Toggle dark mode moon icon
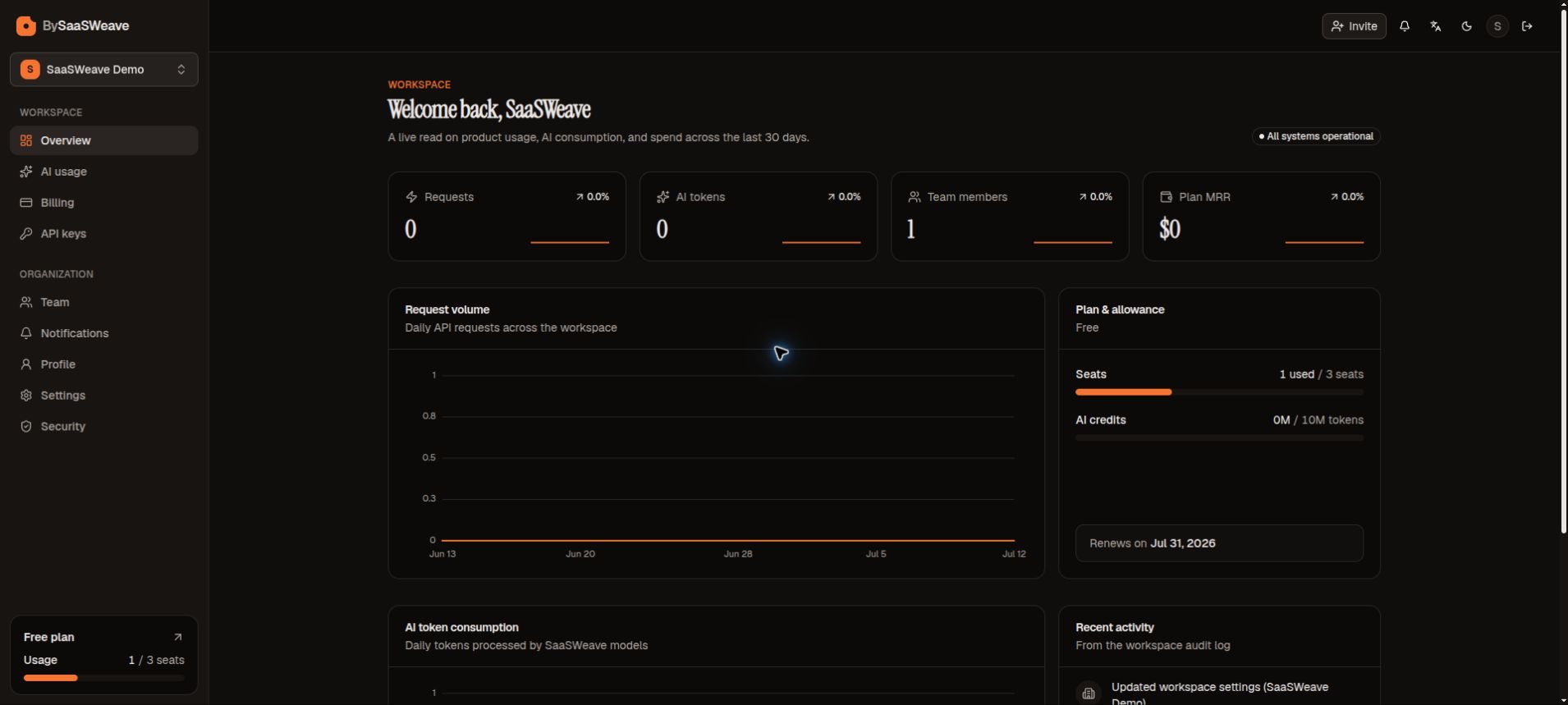This screenshot has height=705, width=1568. coord(1467,26)
